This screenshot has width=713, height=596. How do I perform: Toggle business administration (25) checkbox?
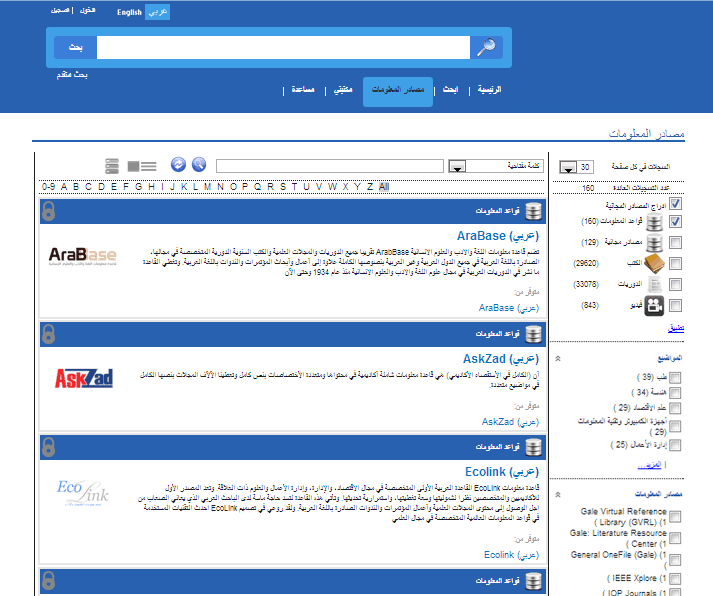[x=675, y=445]
